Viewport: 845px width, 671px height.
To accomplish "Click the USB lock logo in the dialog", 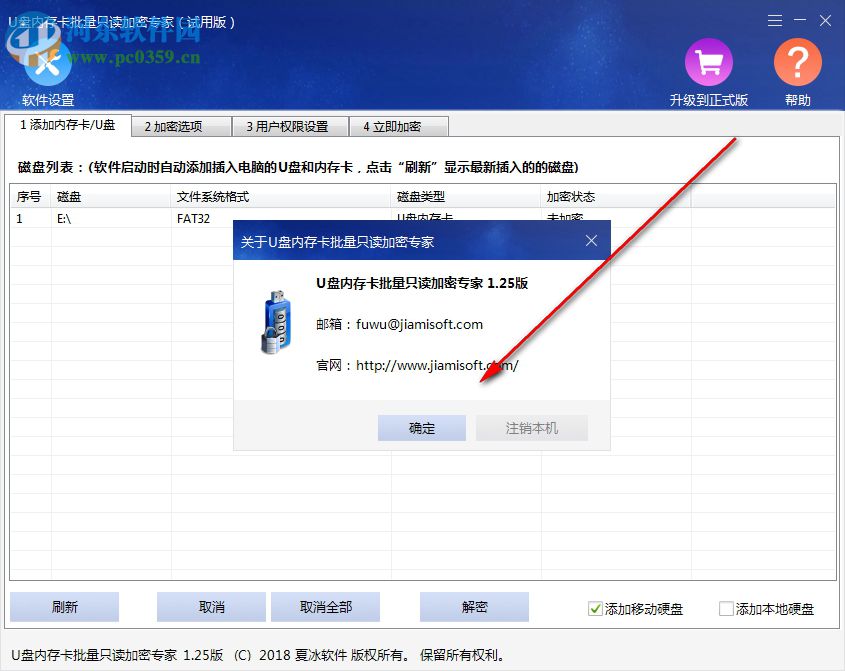I will [279, 321].
